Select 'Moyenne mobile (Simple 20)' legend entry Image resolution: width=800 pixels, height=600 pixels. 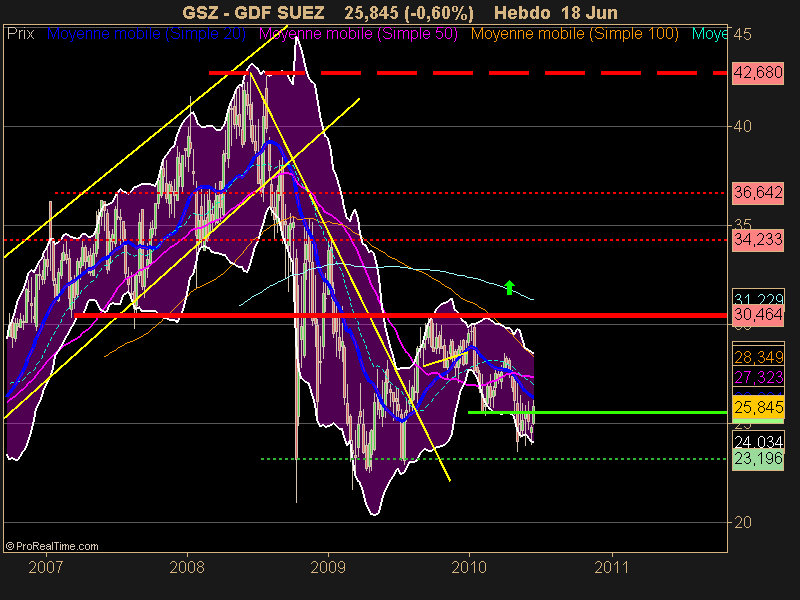pyautogui.click(x=146, y=34)
